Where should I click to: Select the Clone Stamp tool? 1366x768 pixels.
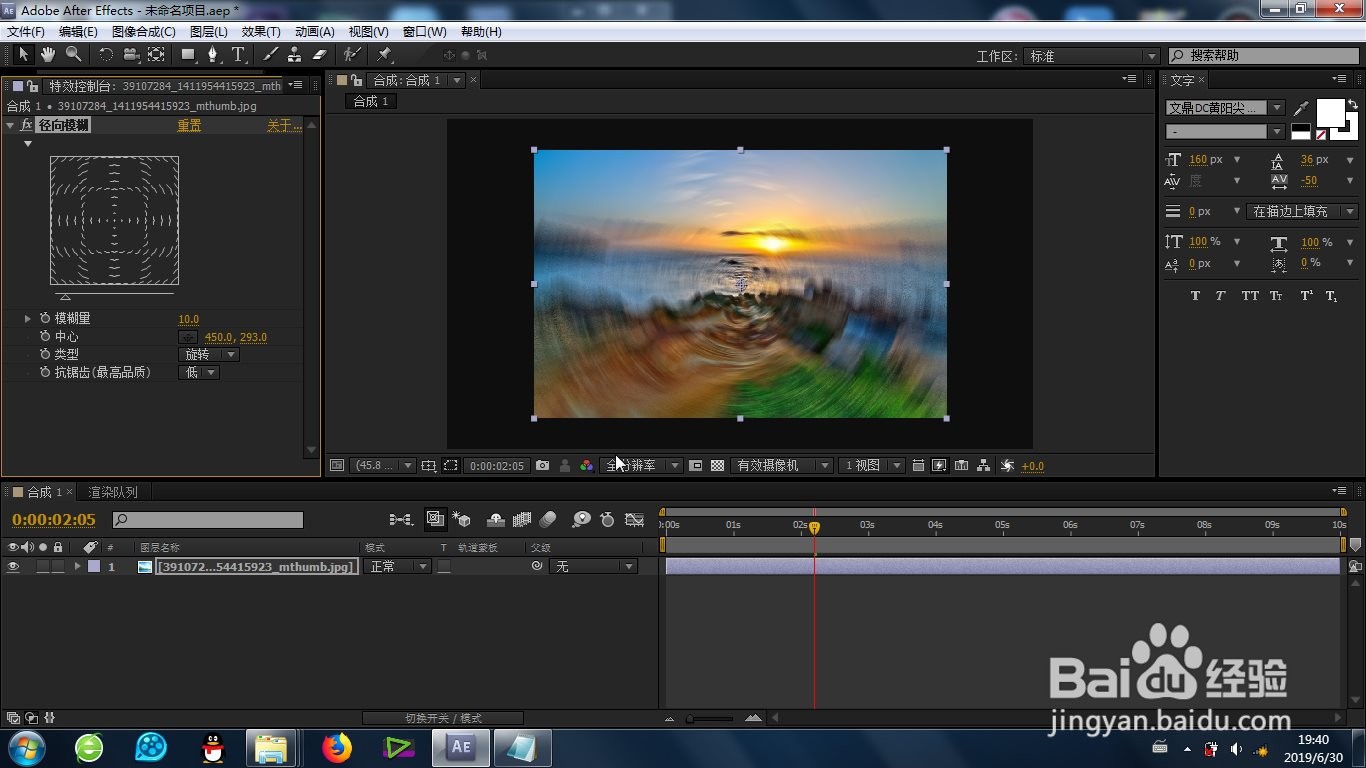[x=295, y=54]
